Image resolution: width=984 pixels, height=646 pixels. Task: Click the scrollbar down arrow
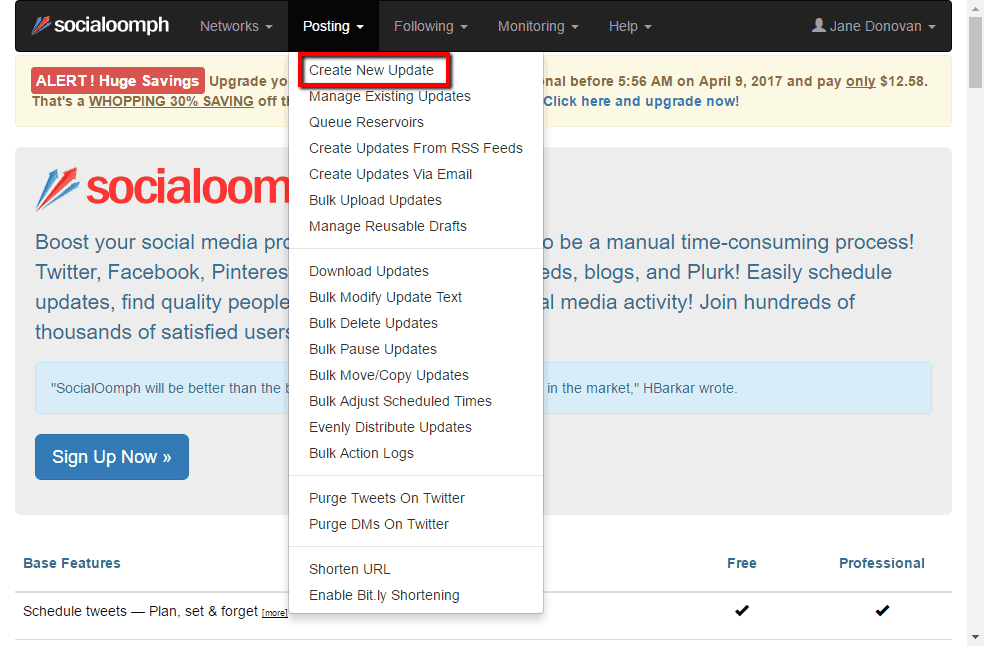pos(976,637)
